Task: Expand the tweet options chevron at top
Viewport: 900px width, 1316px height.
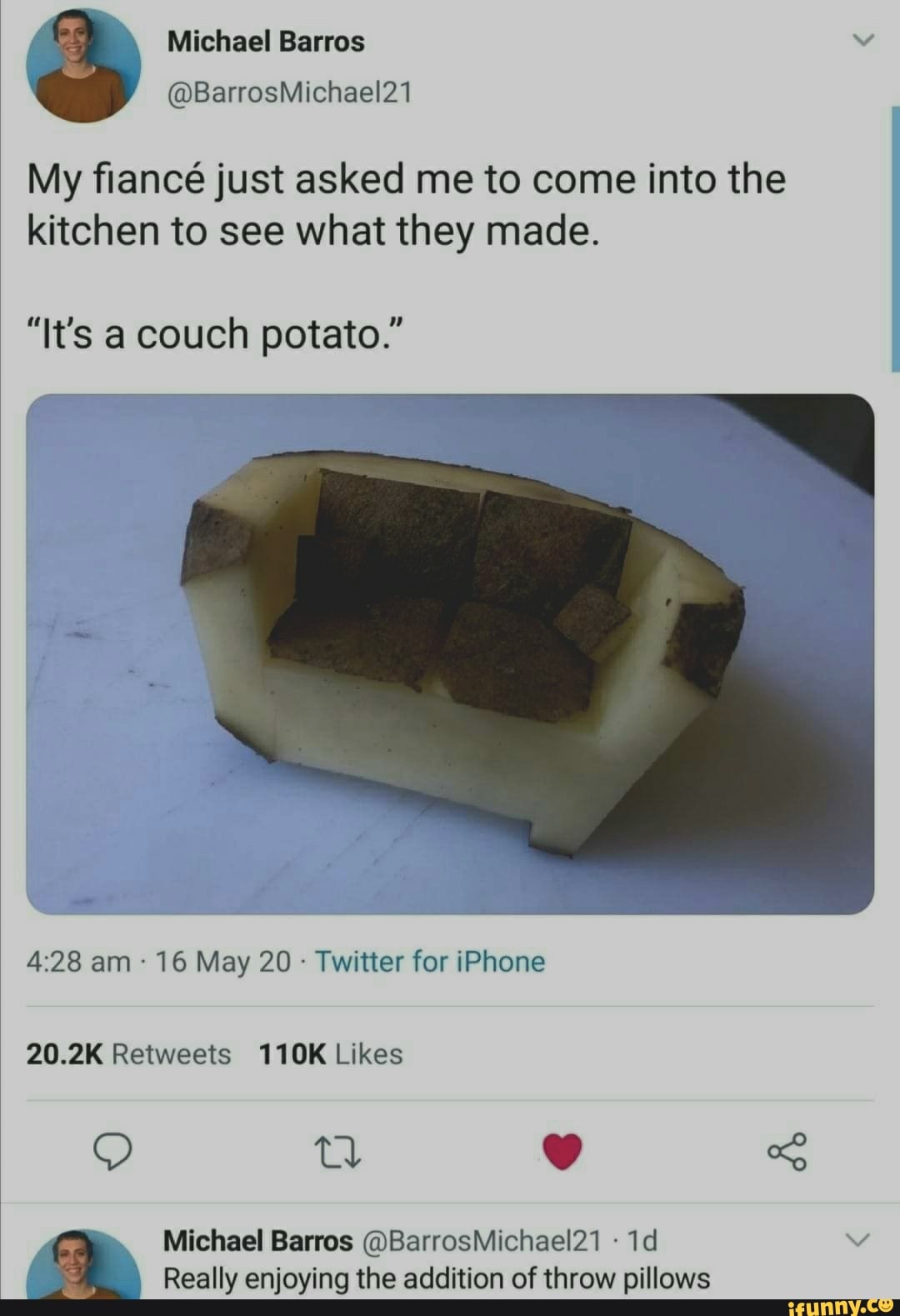Action: pyautogui.click(x=865, y=40)
